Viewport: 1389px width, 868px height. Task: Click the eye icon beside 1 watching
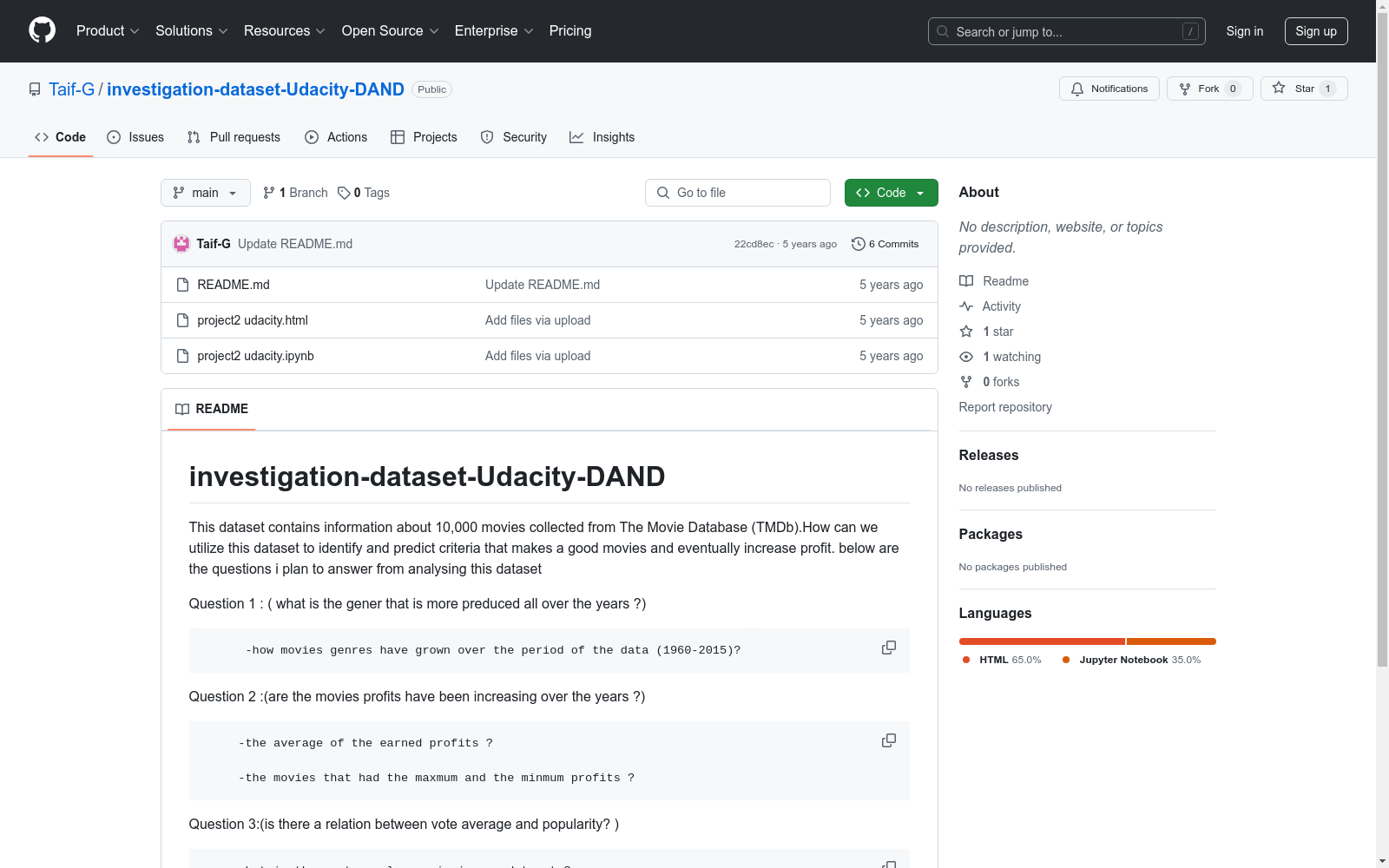coord(966,357)
